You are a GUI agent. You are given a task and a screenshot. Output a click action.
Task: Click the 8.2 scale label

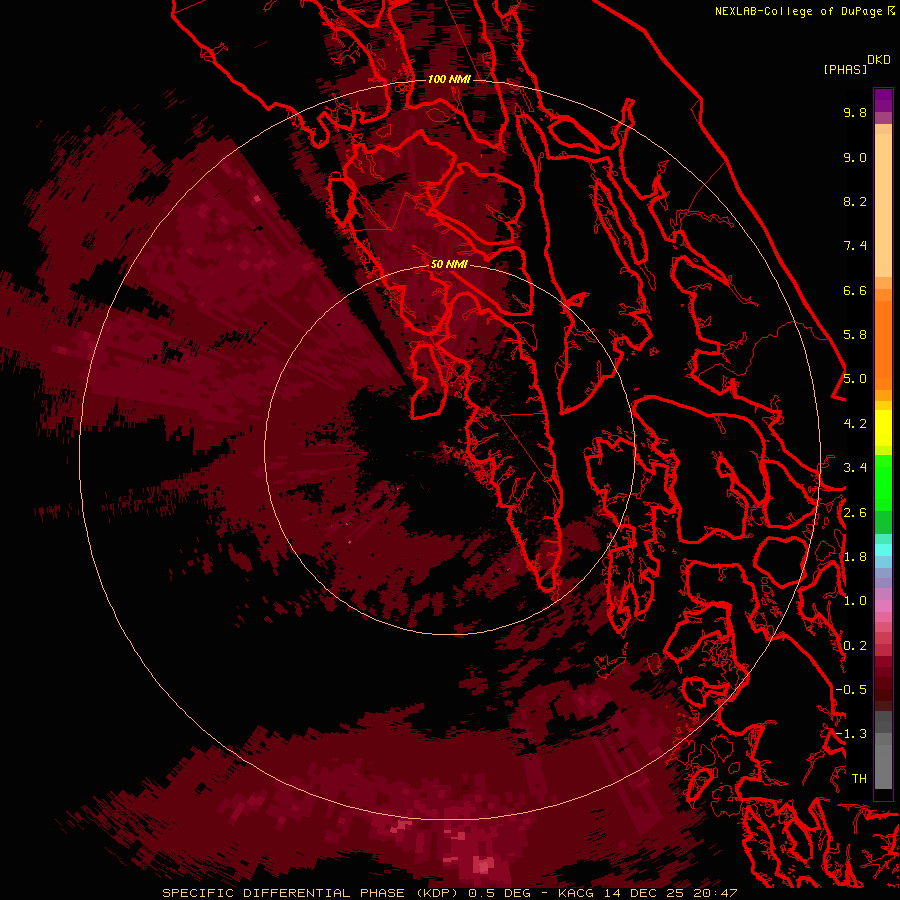(x=855, y=201)
